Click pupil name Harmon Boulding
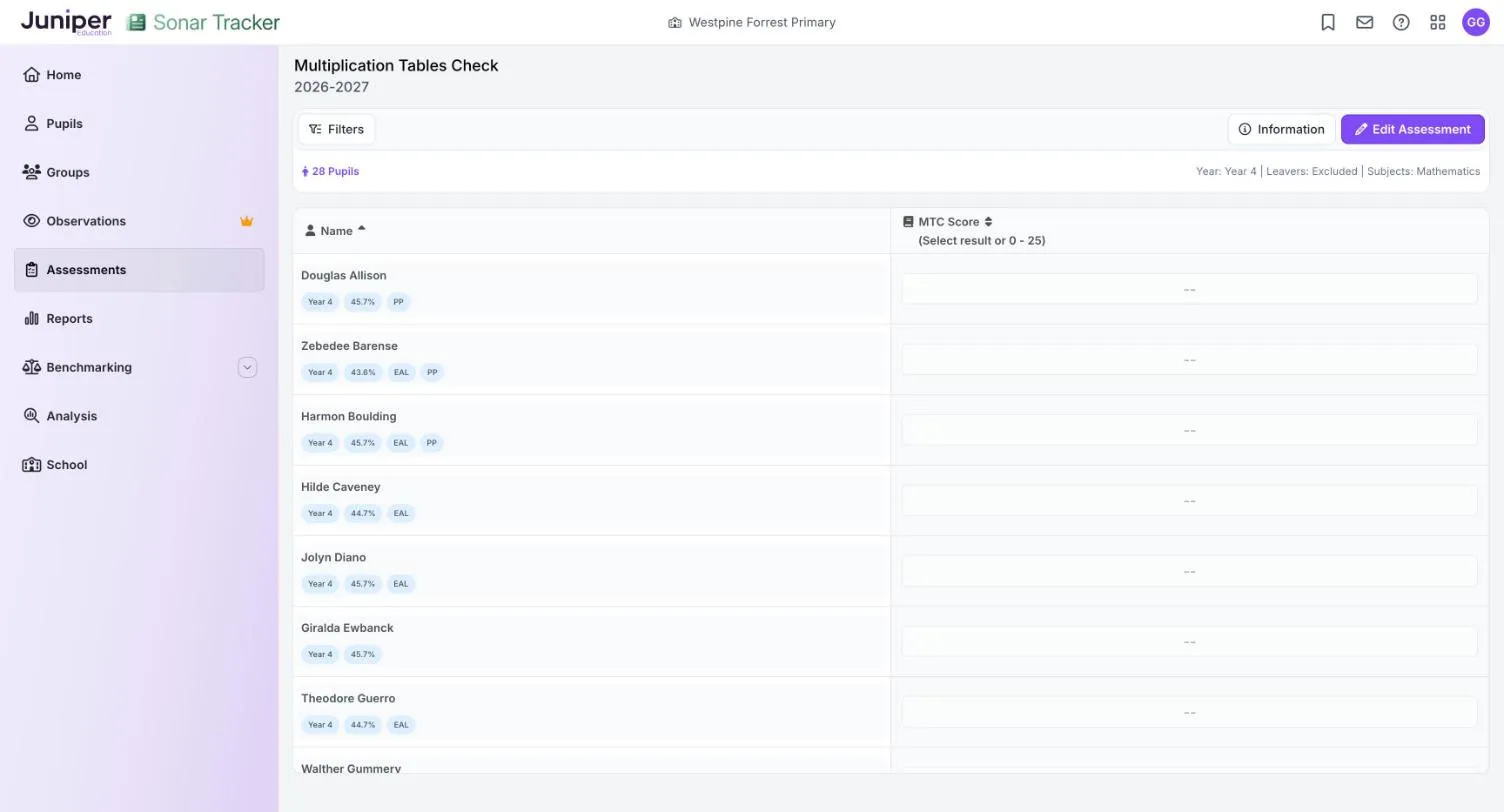1504x812 pixels. (348, 417)
